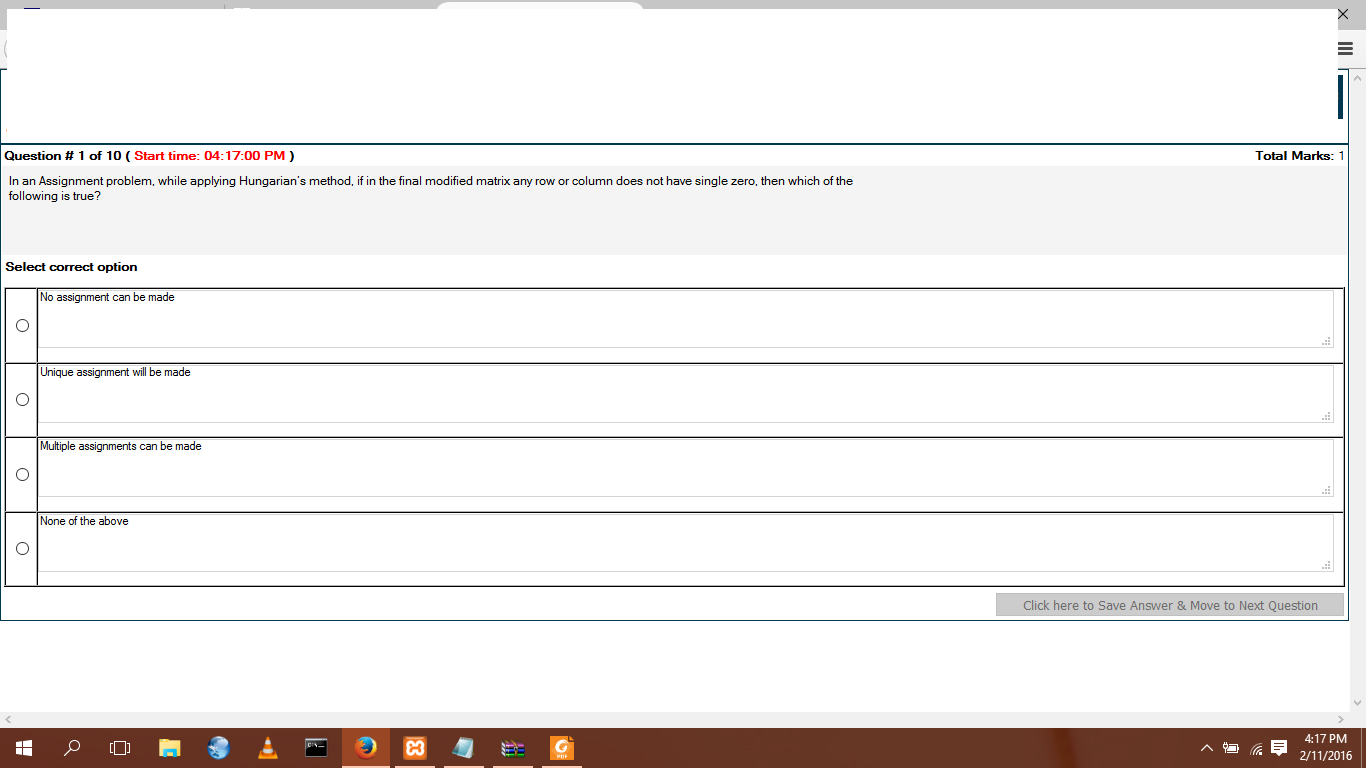Mark "None of the above" radio option
This screenshot has height=768, width=1366.
[x=22, y=549]
